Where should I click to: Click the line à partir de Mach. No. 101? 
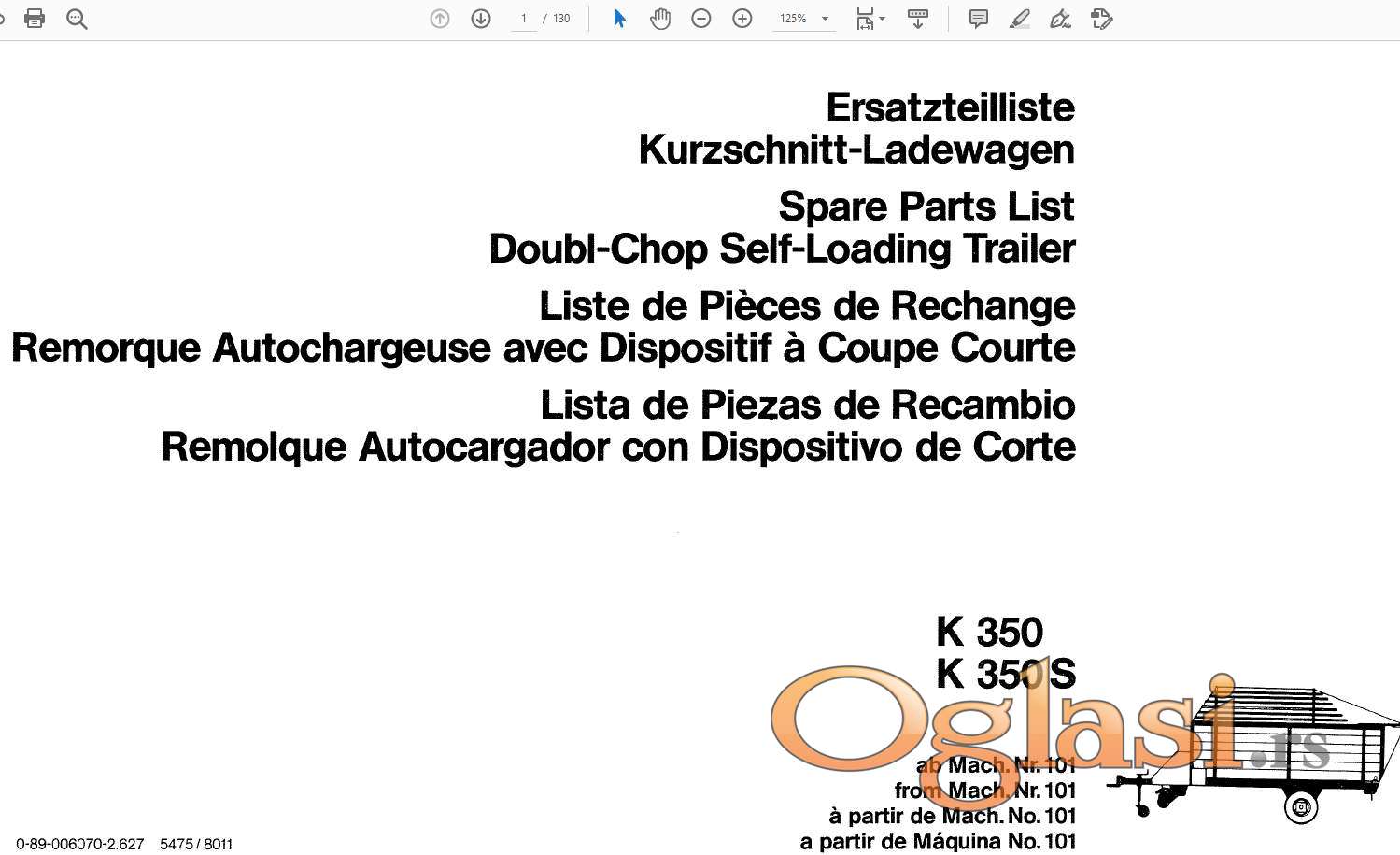[x=953, y=816]
